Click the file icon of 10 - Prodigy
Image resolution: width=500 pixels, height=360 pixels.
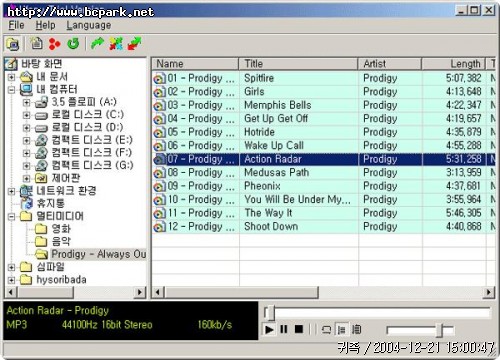pyautogui.click(x=159, y=200)
